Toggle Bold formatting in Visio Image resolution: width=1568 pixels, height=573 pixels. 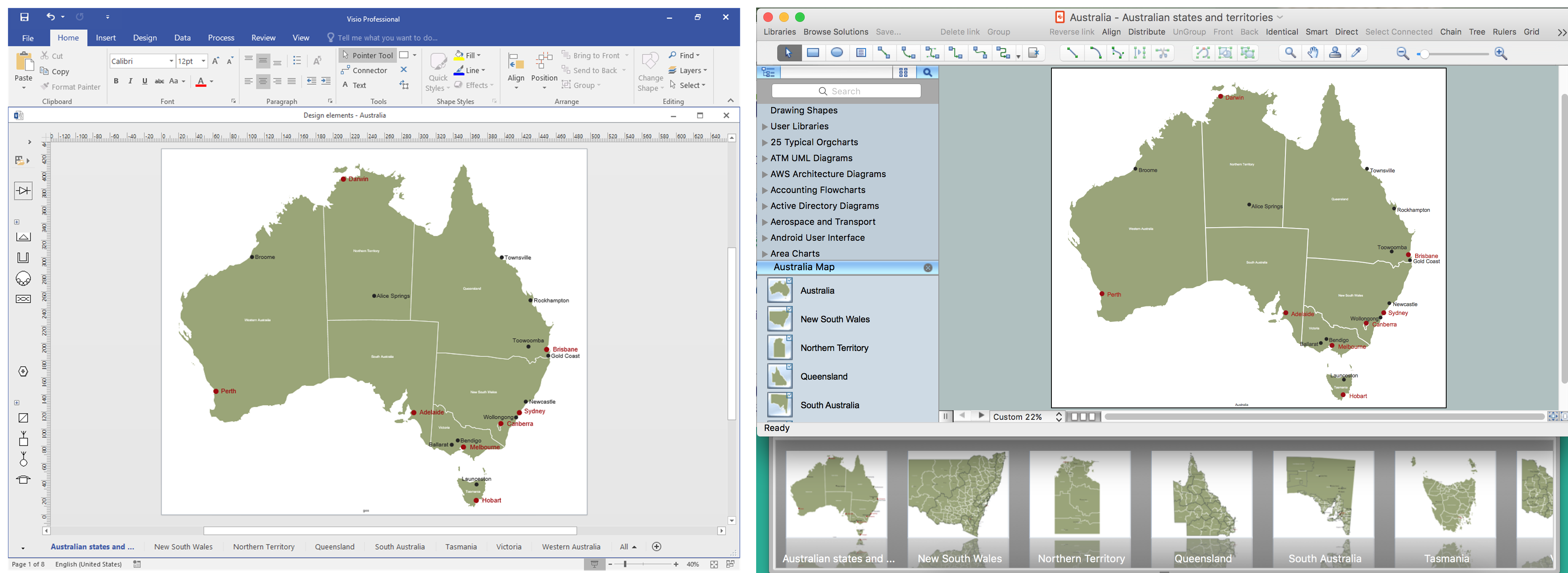(x=116, y=81)
